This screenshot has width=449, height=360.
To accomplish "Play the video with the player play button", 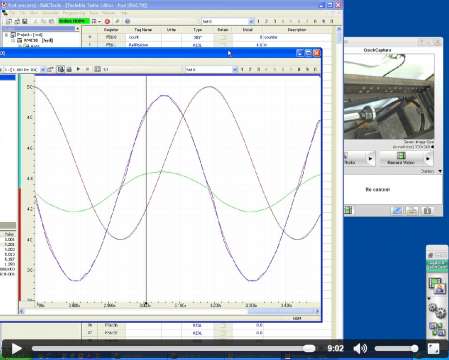I will (16, 349).
